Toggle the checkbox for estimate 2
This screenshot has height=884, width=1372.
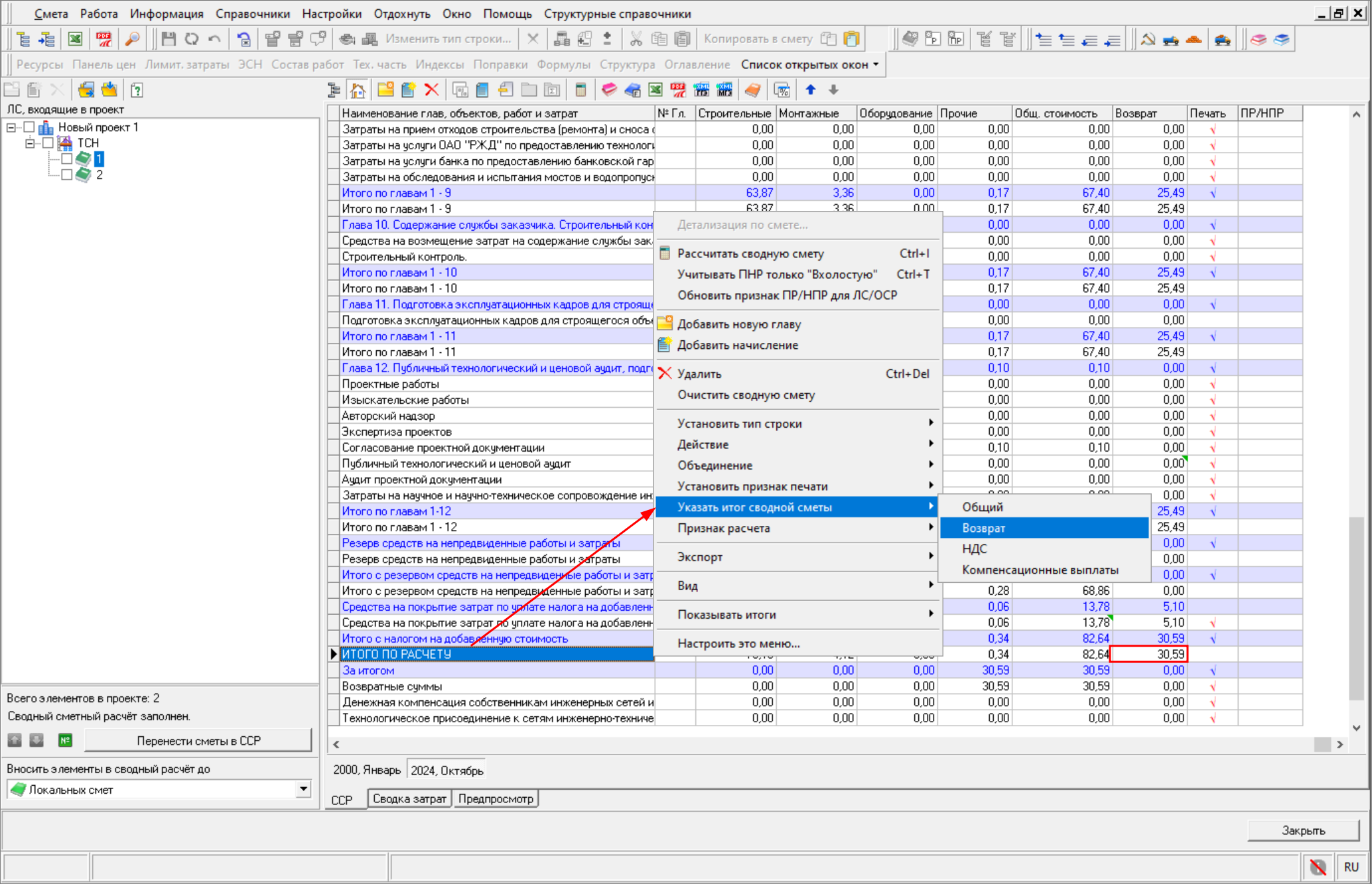click(67, 174)
